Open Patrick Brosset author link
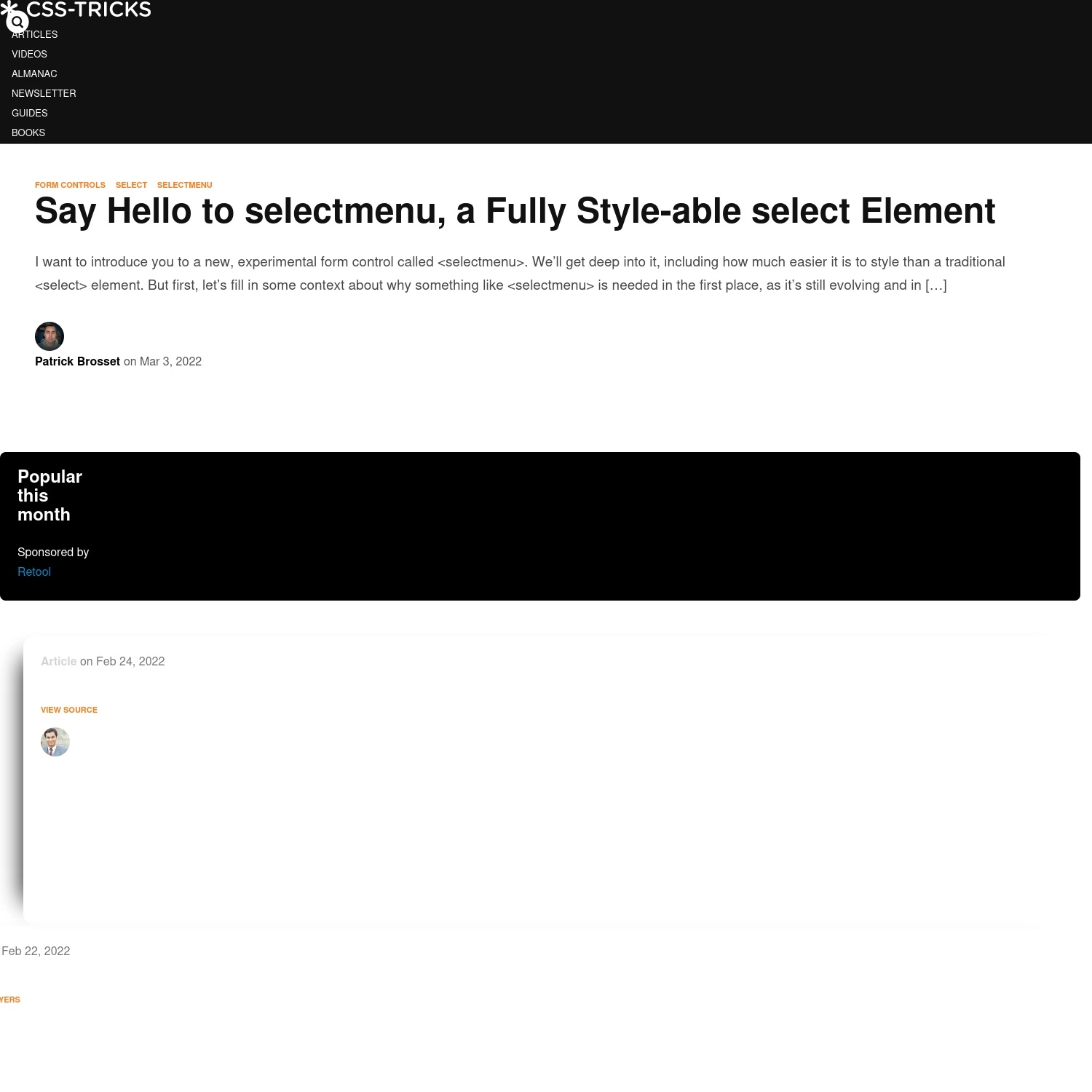Viewport: 1092px width, 1092px height. [x=77, y=361]
